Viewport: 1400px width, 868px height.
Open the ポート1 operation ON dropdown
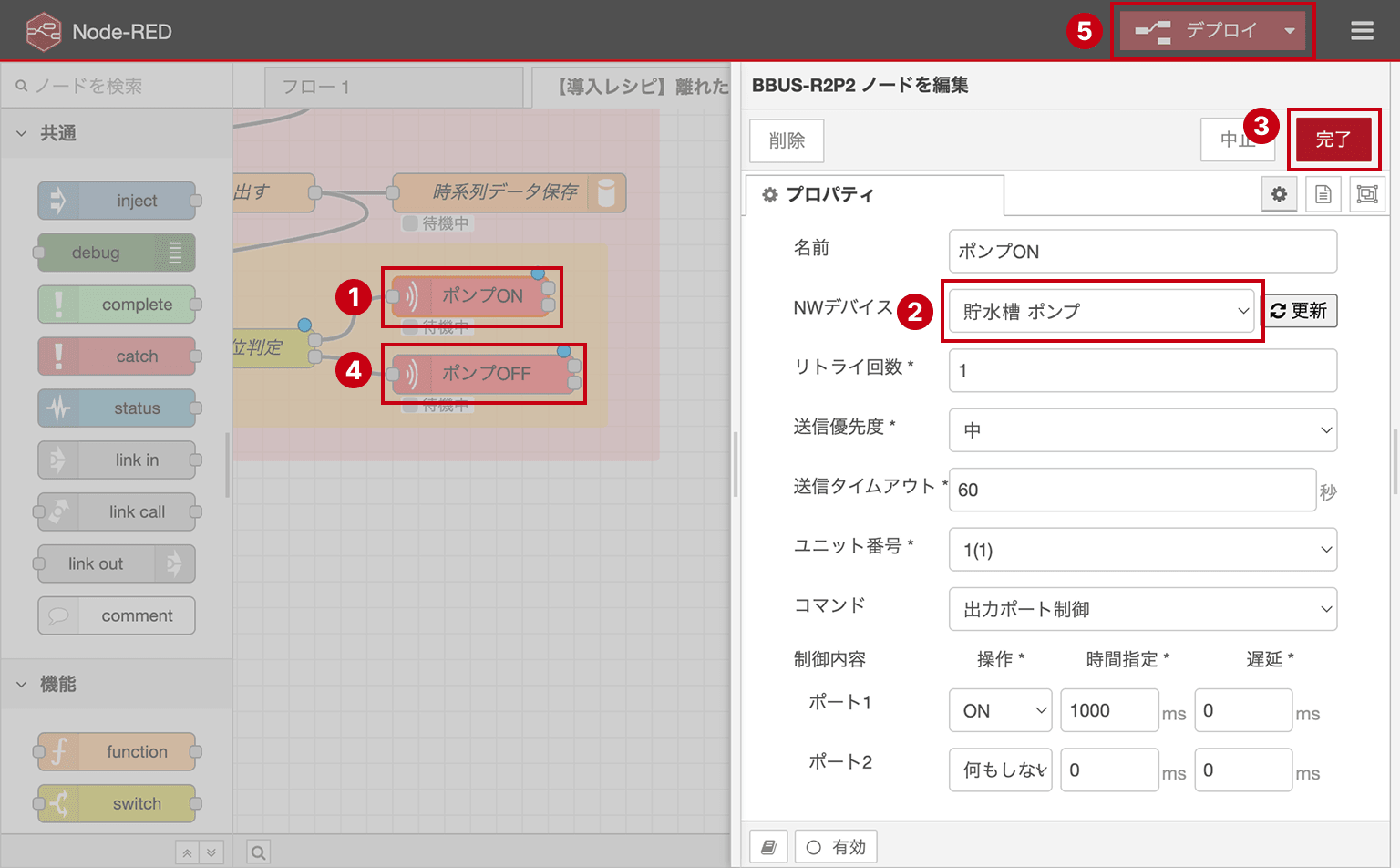point(1000,710)
